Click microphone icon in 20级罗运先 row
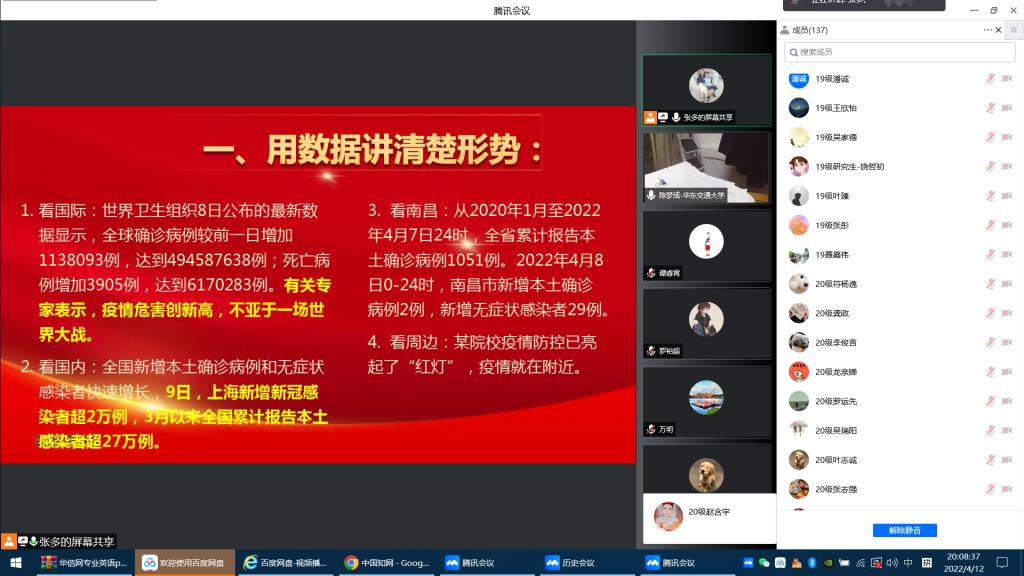The height and width of the screenshot is (576, 1024). 991,401
